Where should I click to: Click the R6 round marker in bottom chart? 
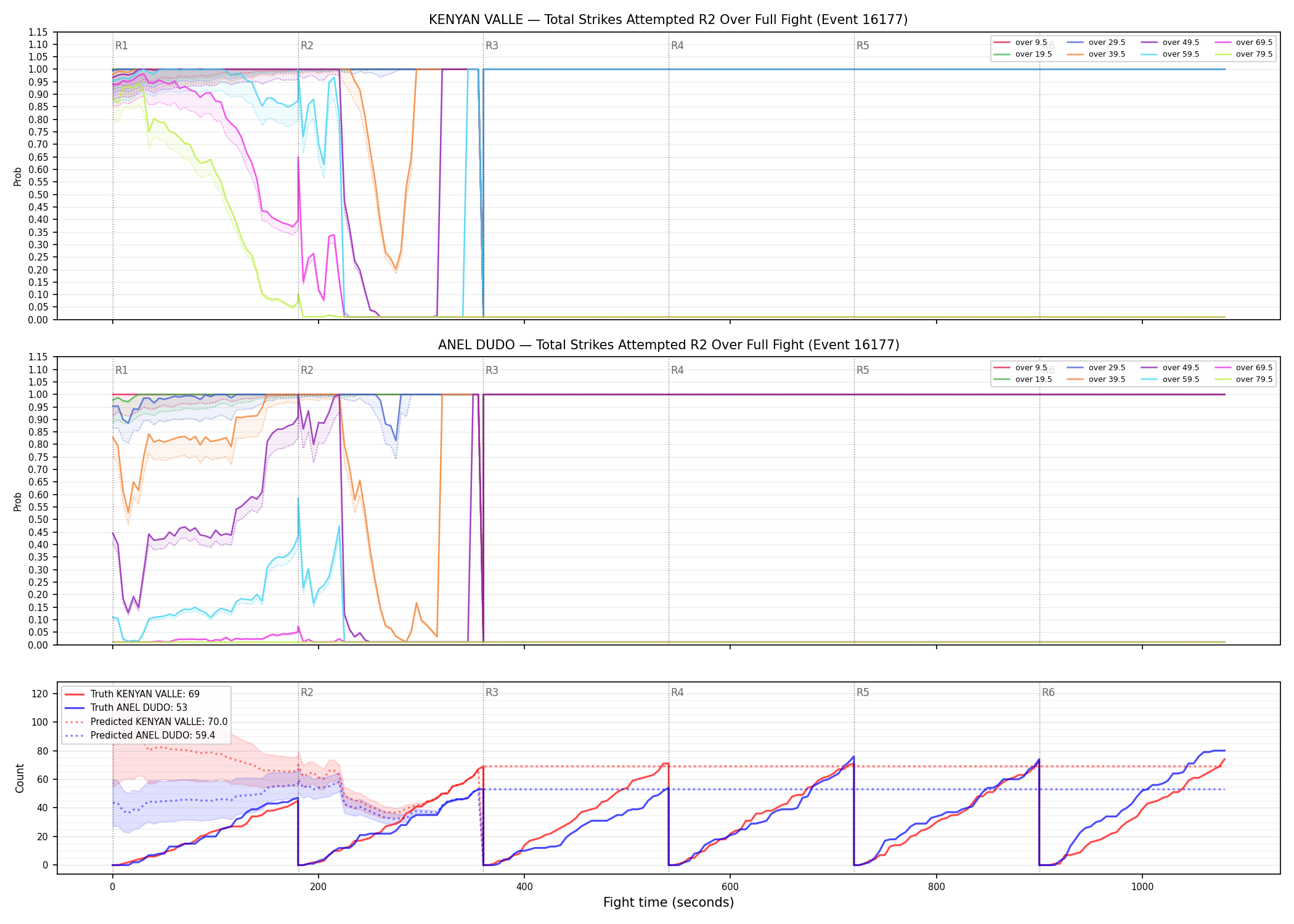[1048, 692]
